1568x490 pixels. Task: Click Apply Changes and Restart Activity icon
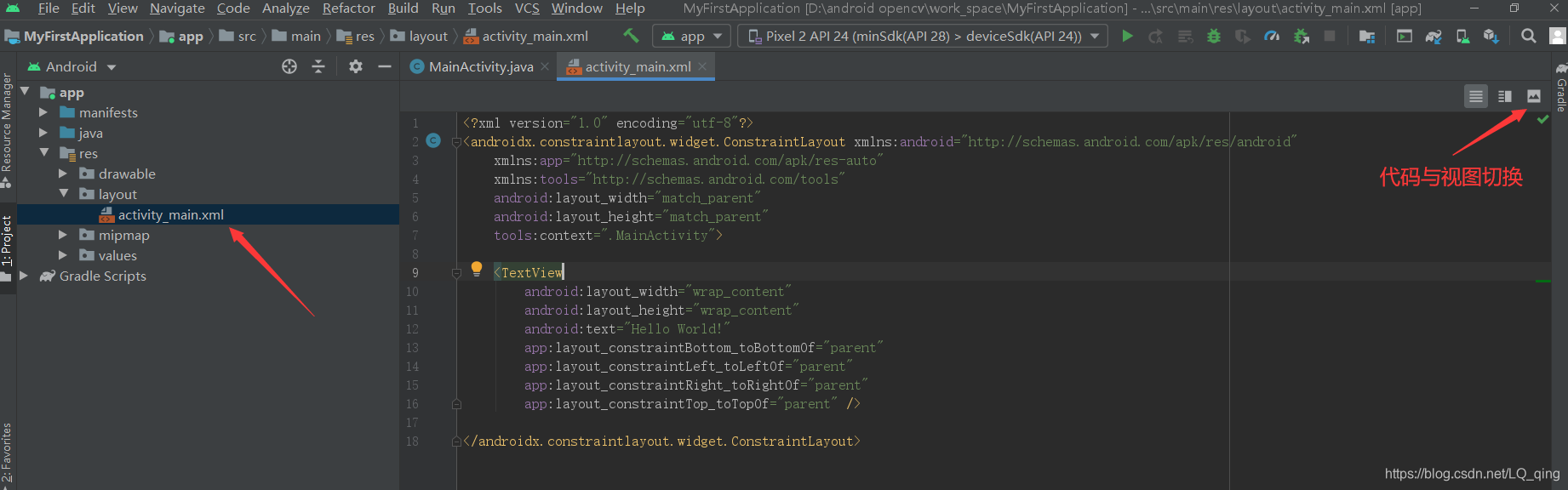coord(1155,36)
